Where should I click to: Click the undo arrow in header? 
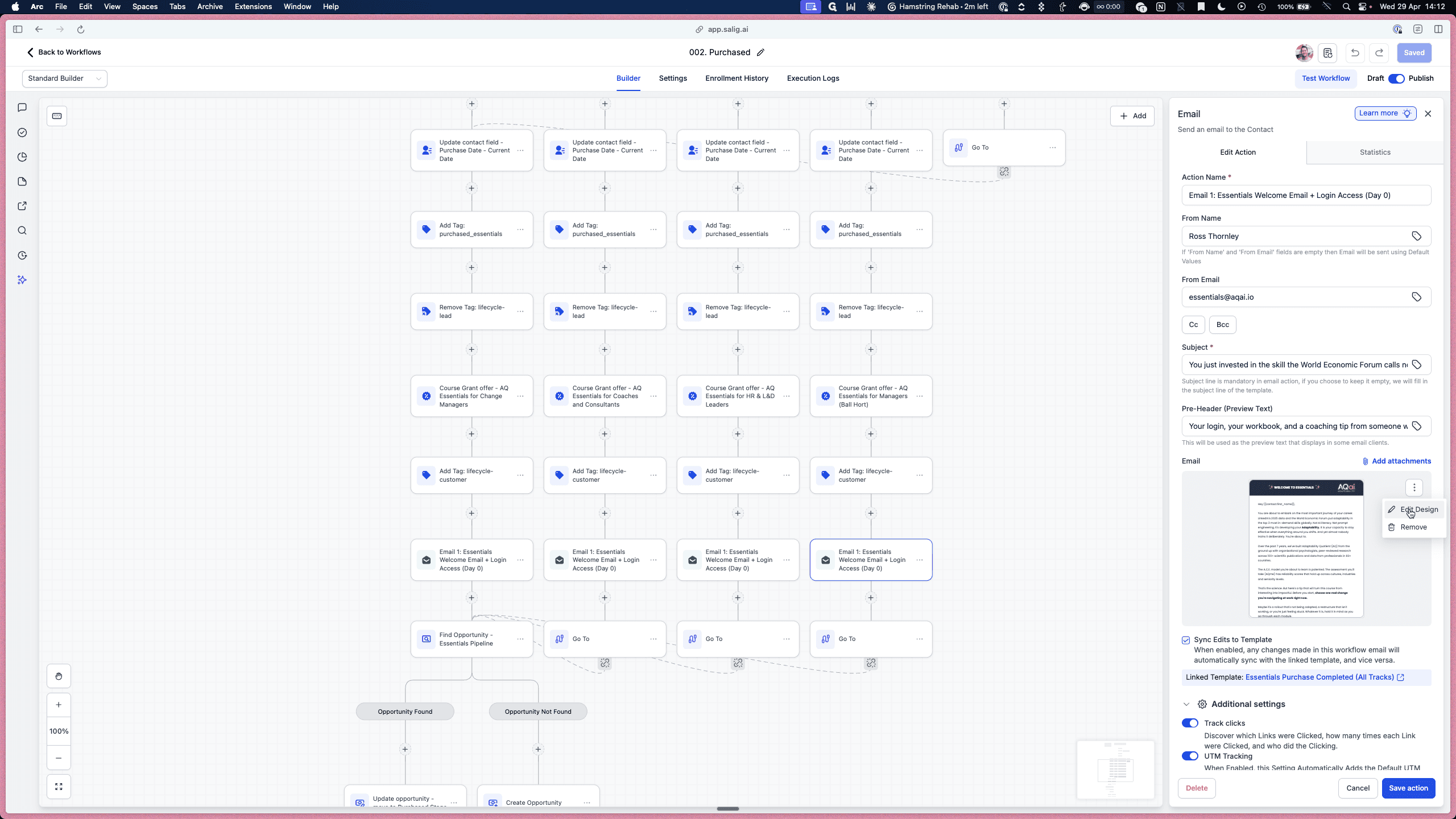pos(1355,53)
